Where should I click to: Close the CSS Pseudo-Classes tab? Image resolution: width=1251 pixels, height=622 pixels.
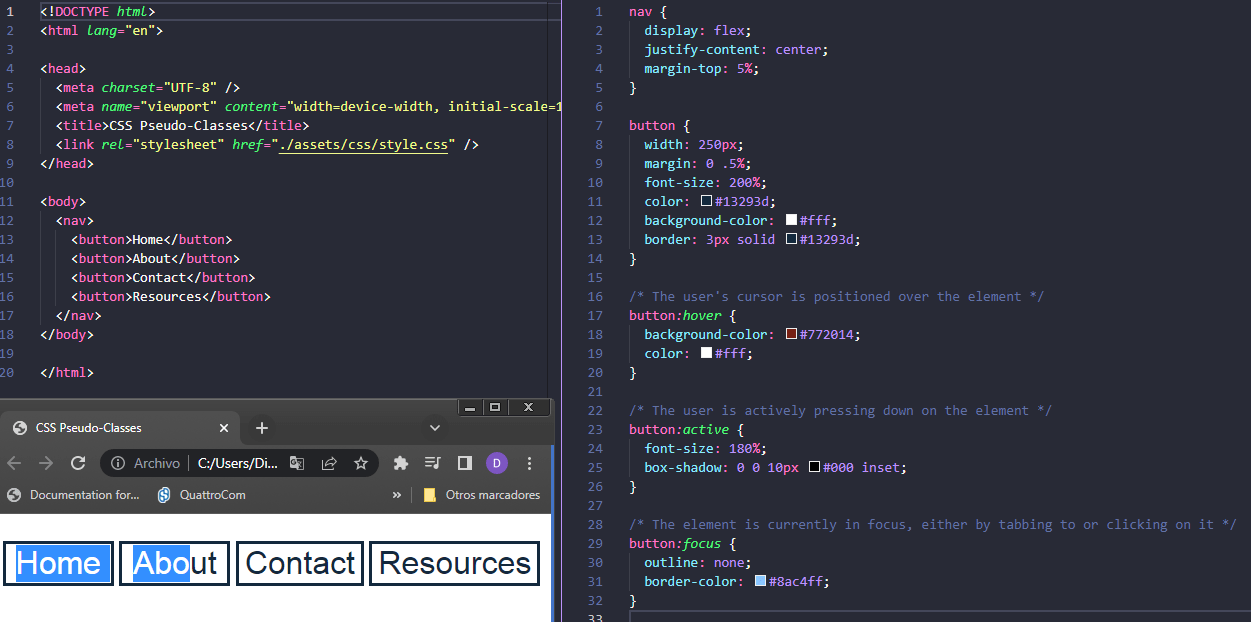(224, 428)
